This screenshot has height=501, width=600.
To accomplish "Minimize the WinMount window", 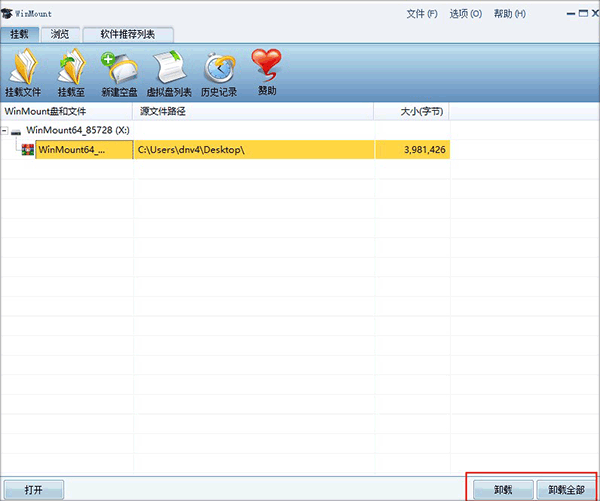I will [571, 14].
